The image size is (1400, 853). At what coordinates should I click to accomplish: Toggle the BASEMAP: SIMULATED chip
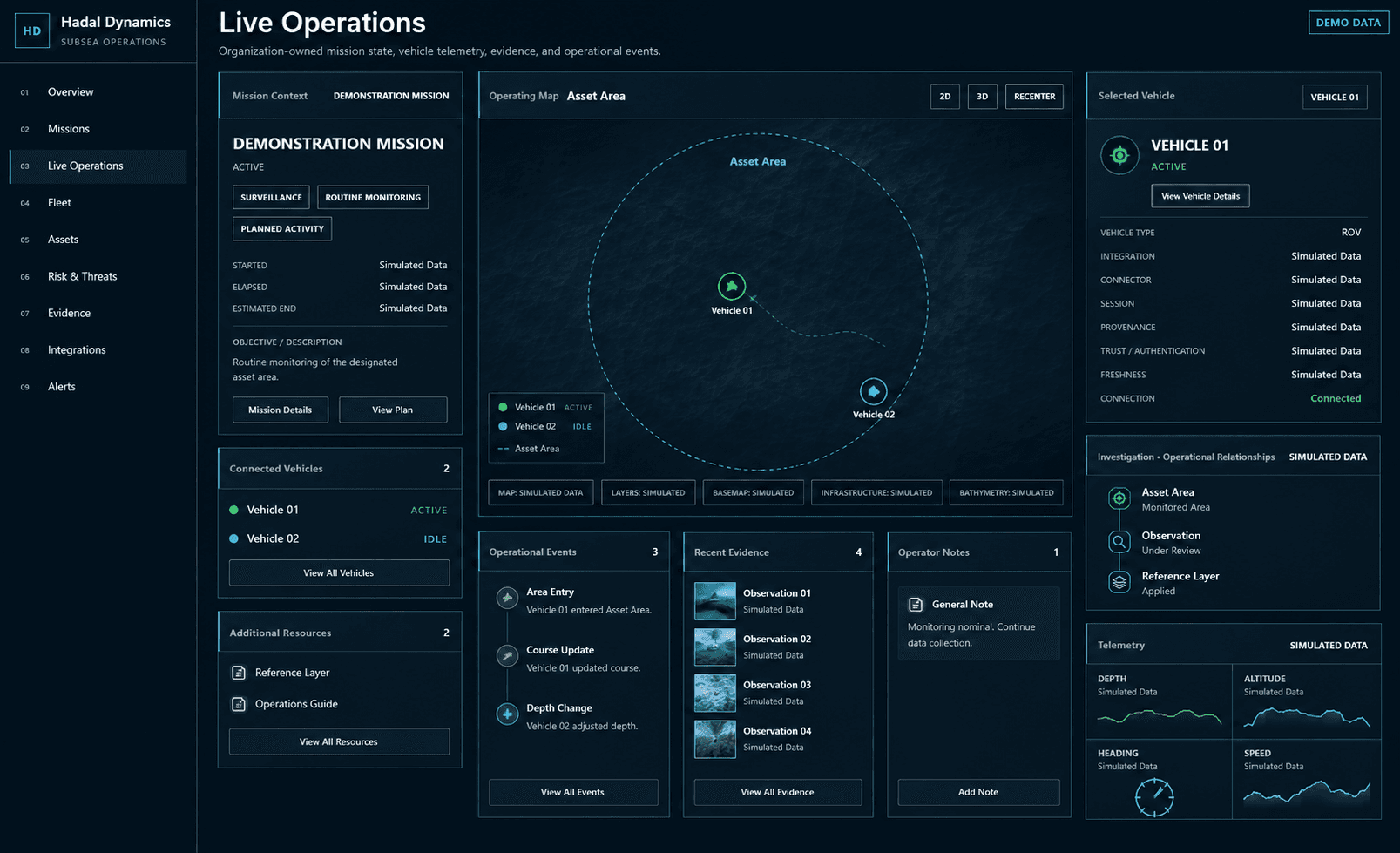coord(754,492)
